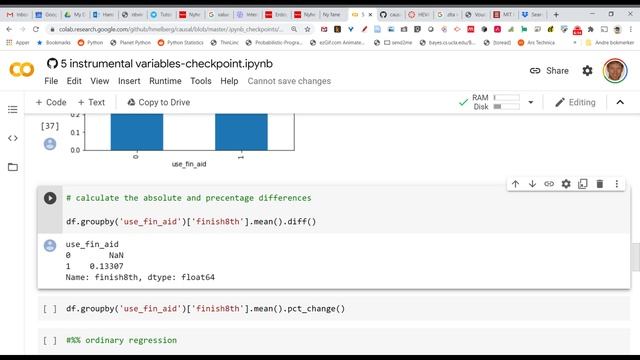Open the Edit menu
Viewport: 640px width, 360px height.
(74, 81)
